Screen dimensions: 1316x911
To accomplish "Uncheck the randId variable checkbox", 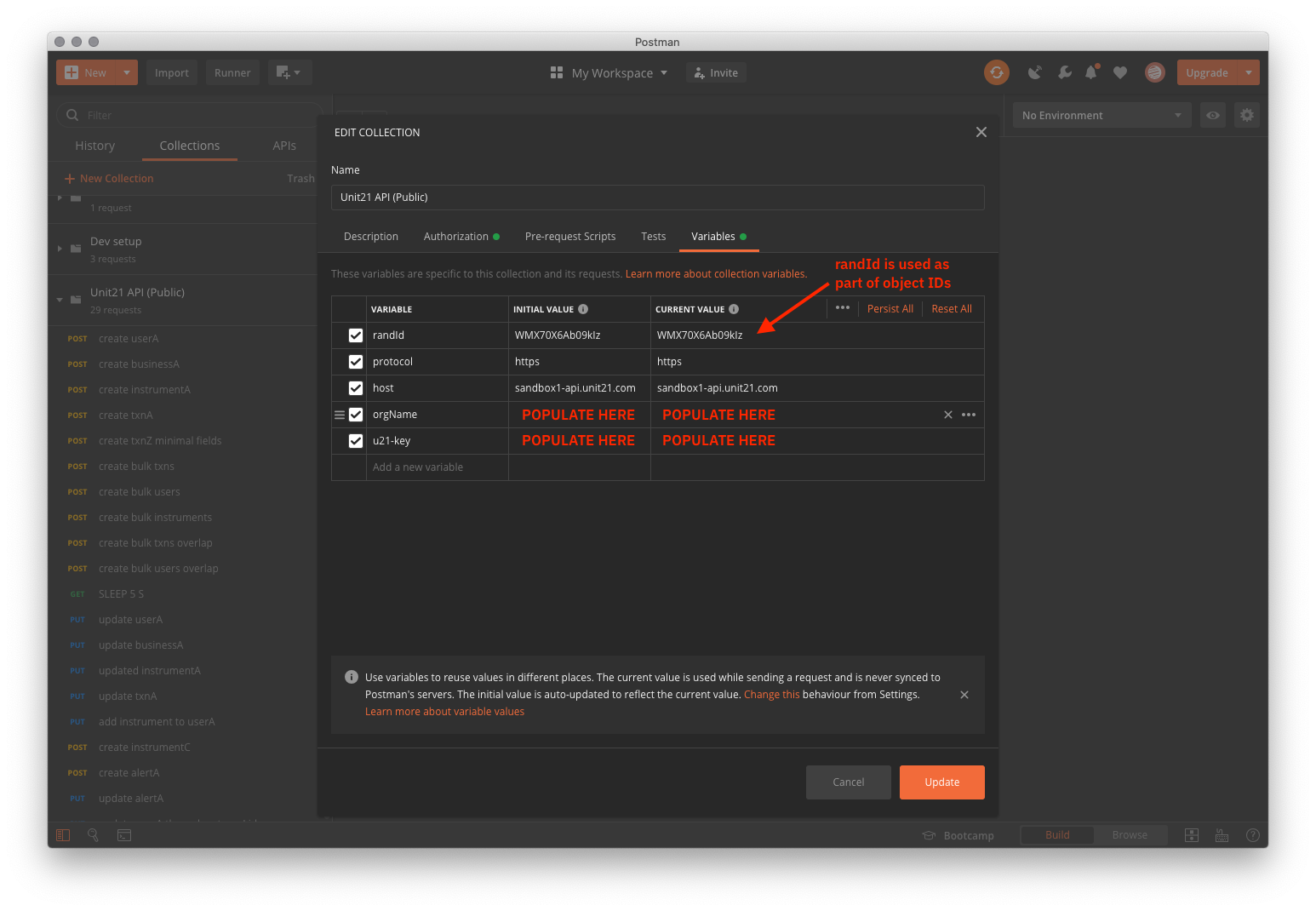I will [x=356, y=335].
